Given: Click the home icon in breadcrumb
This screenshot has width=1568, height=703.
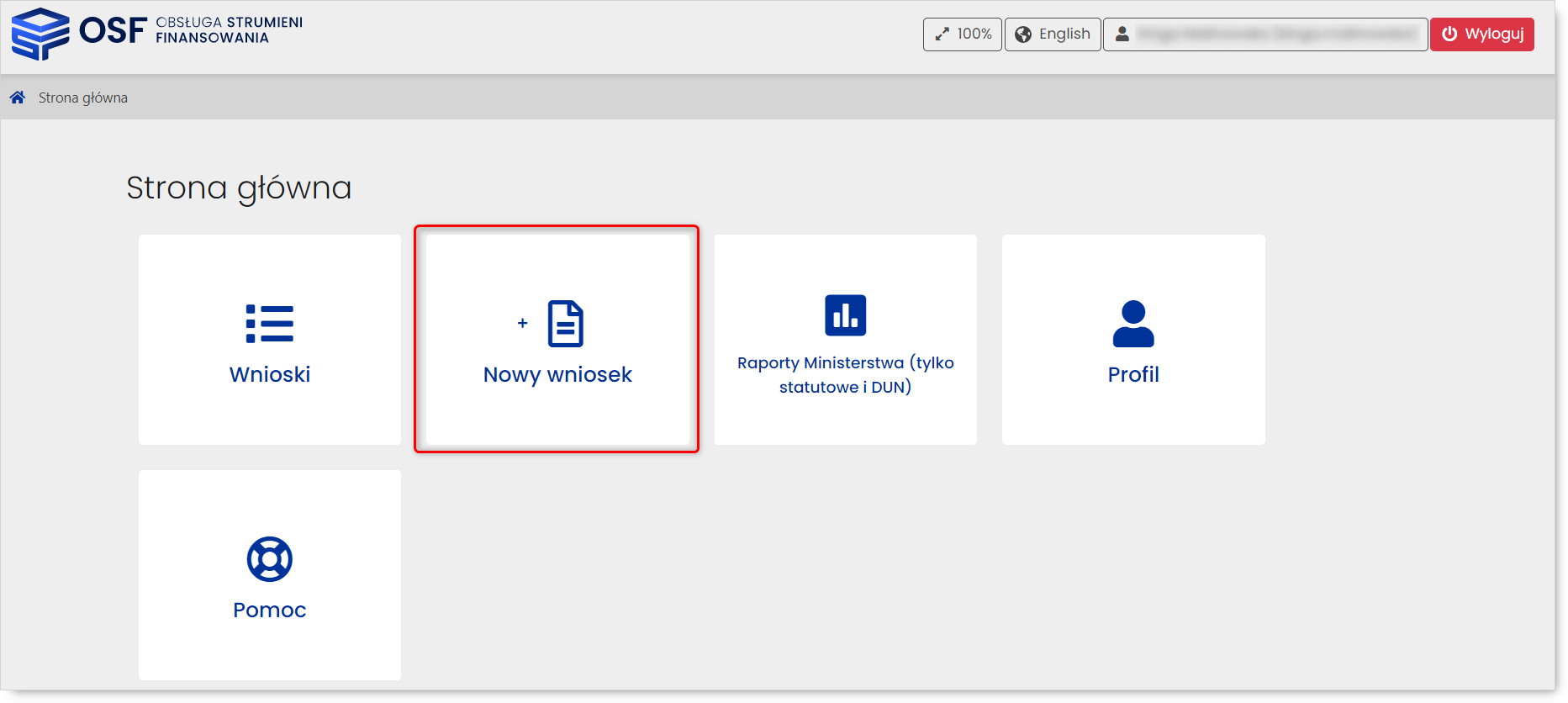Looking at the screenshot, I should [x=18, y=98].
